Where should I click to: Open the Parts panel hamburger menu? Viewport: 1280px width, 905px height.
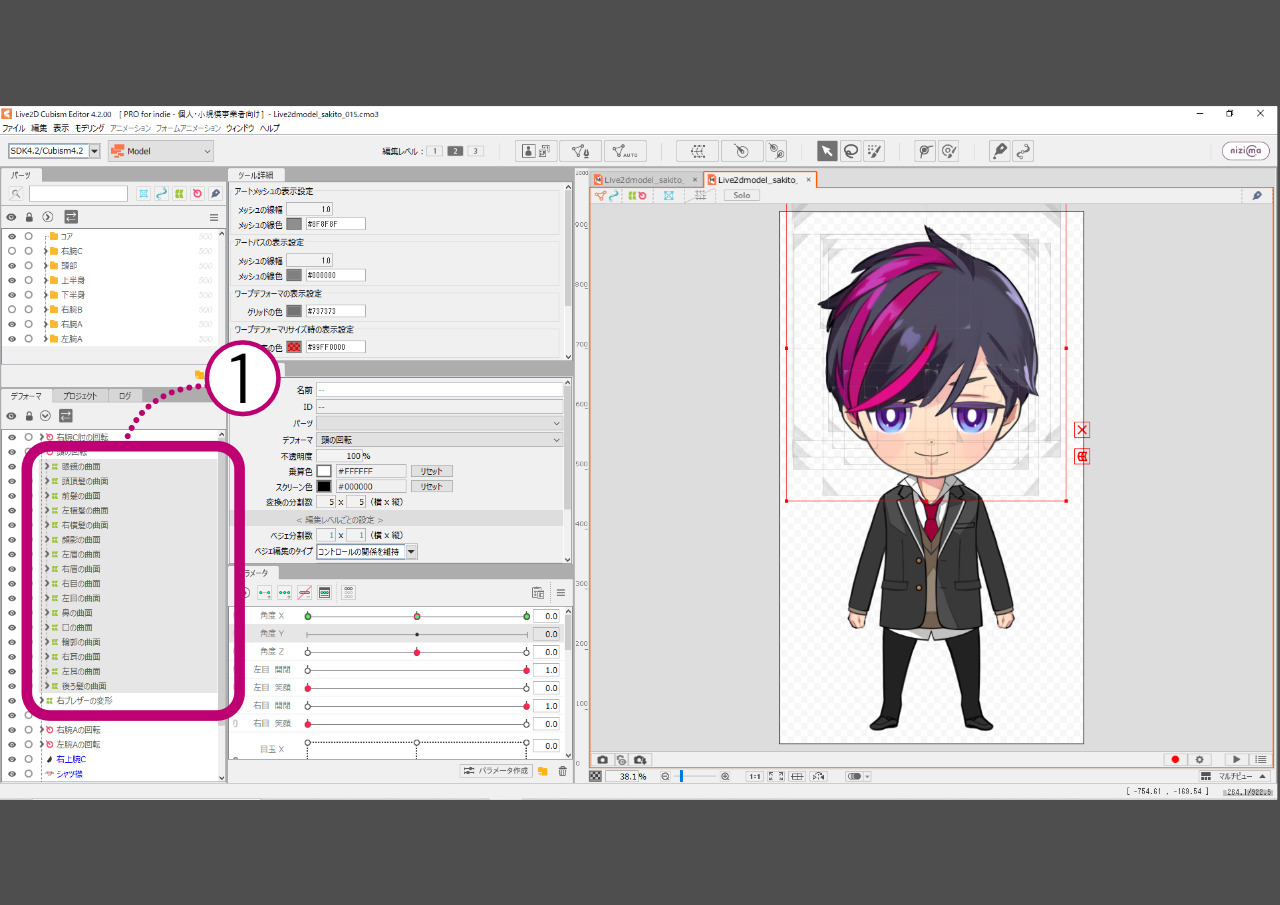click(213, 217)
